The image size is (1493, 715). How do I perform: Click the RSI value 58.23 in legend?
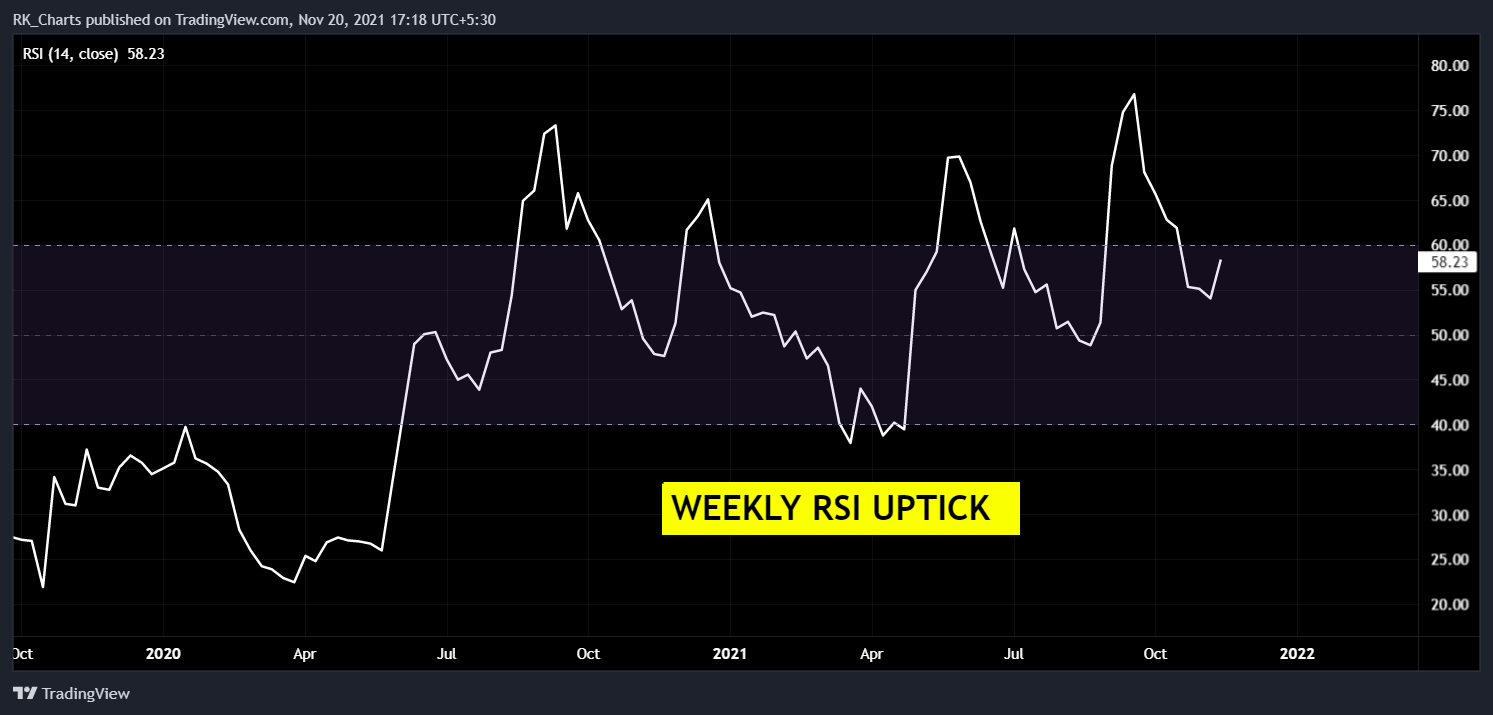tap(145, 53)
